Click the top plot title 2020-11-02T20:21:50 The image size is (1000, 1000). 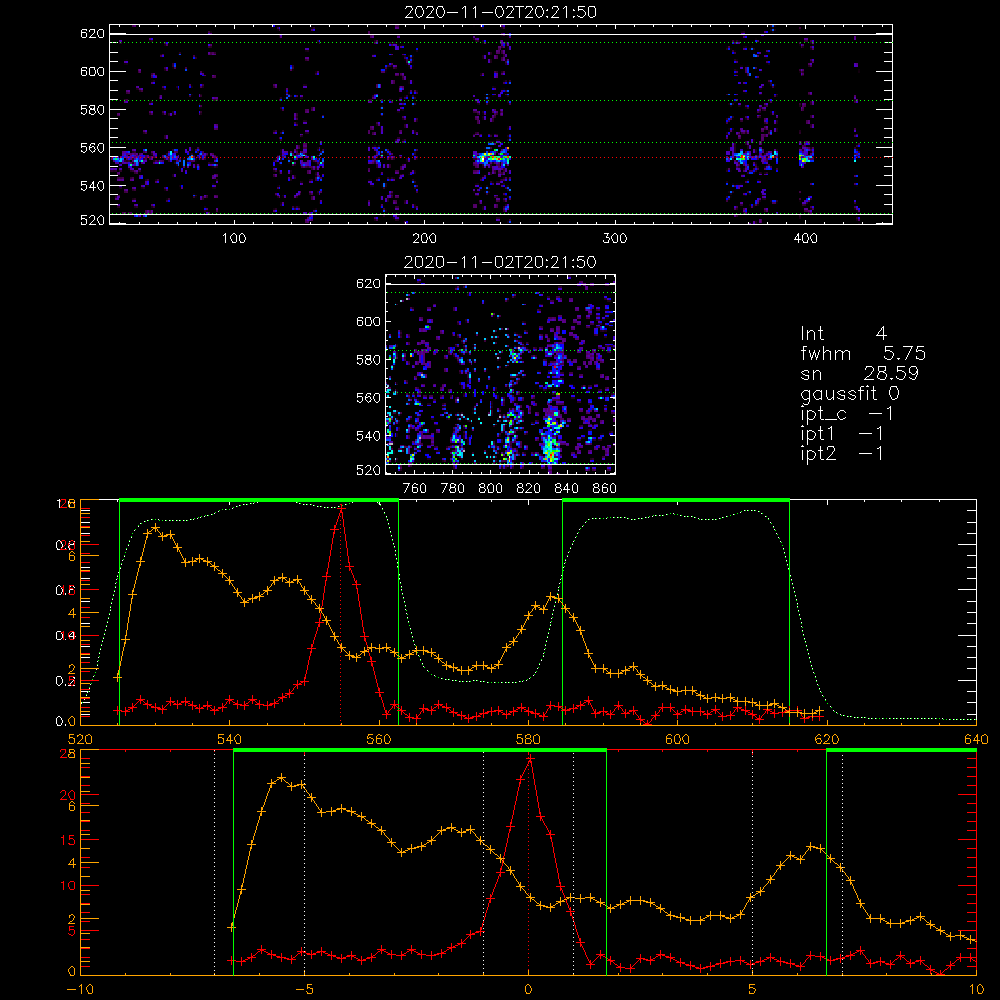pyautogui.click(x=501, y=12)
